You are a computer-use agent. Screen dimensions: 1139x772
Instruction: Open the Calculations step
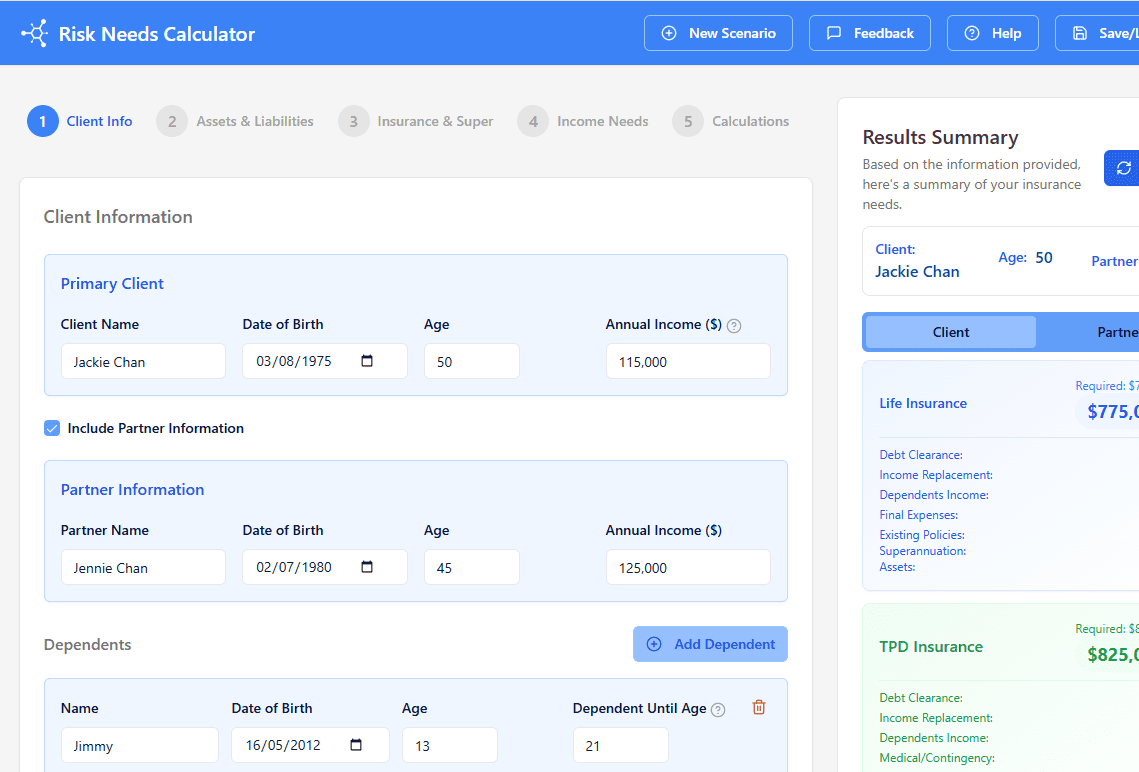731,121
